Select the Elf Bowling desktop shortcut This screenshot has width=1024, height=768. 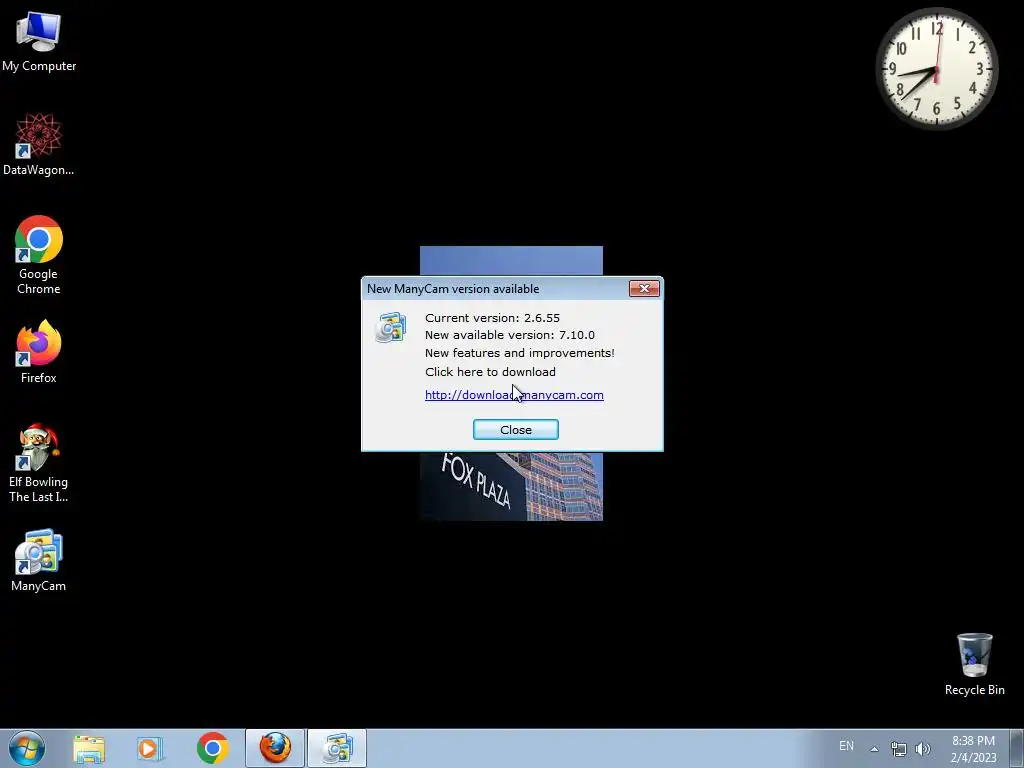(x=39, y=463)
